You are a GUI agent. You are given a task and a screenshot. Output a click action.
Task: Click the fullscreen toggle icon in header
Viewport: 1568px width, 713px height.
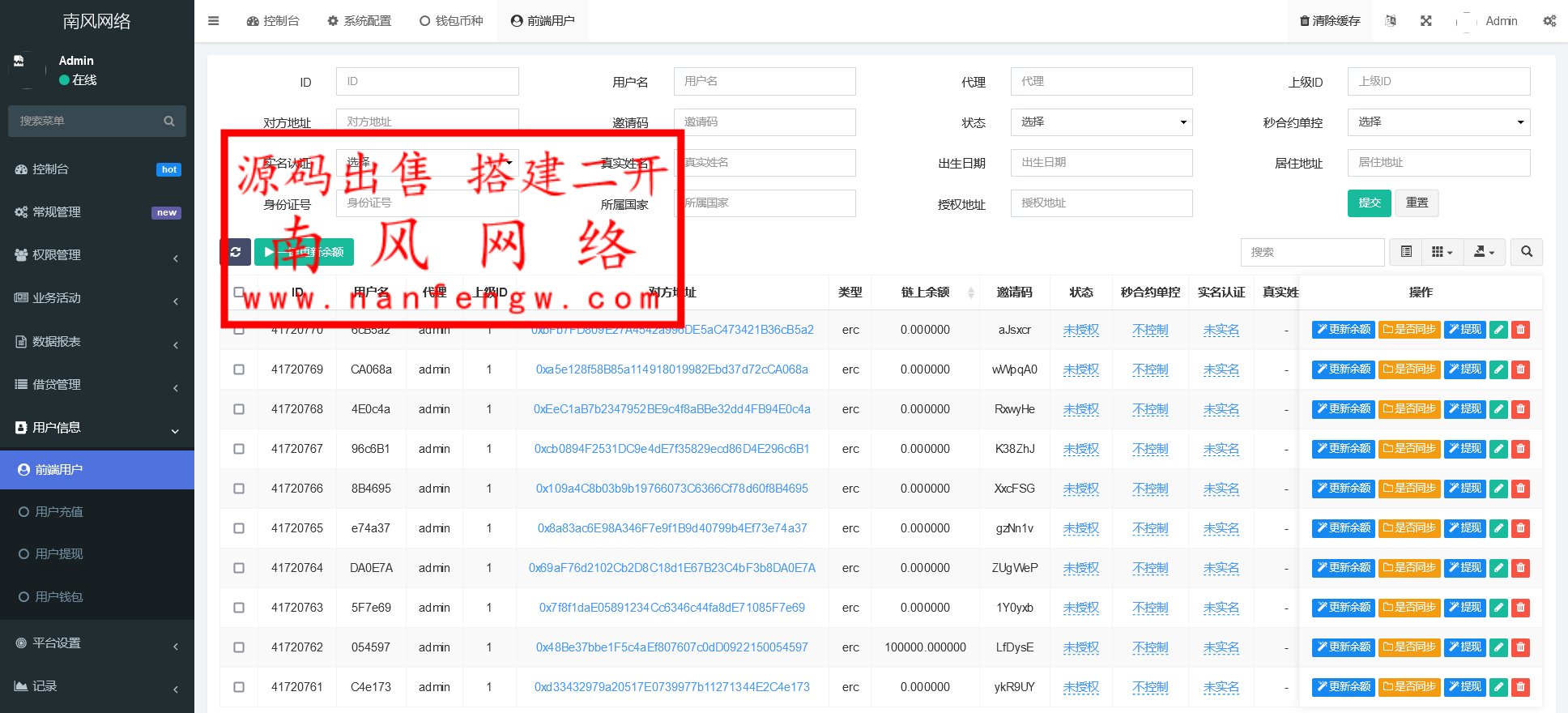tap(1425, 21)
